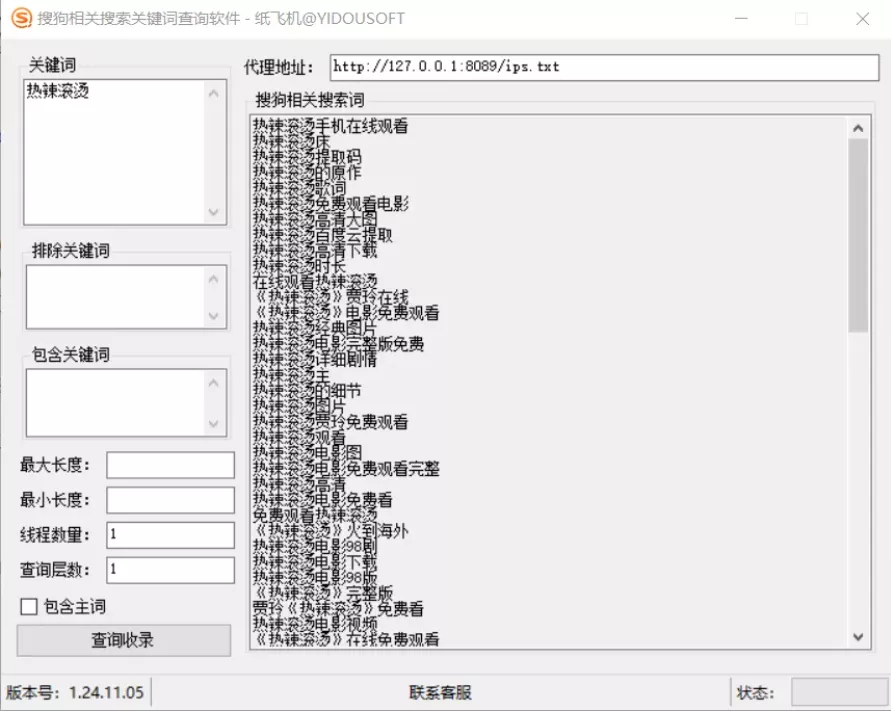This screenshot has width=891, height=711.
Task: Select result 热辣滚烫详细剧情
Action: pos(315,359)
